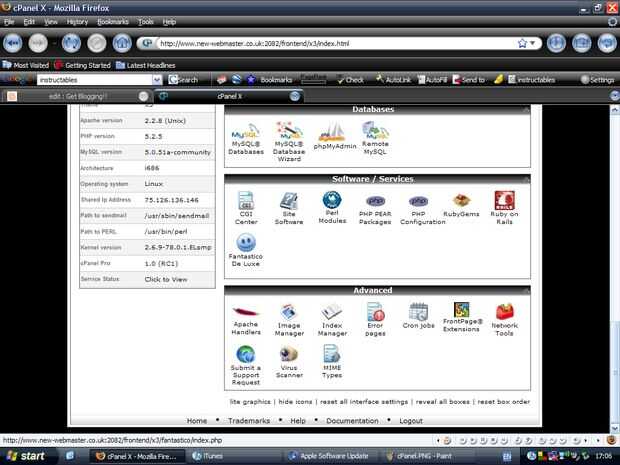
Task: Click the lite graphics link
Action: click(250, 402)
